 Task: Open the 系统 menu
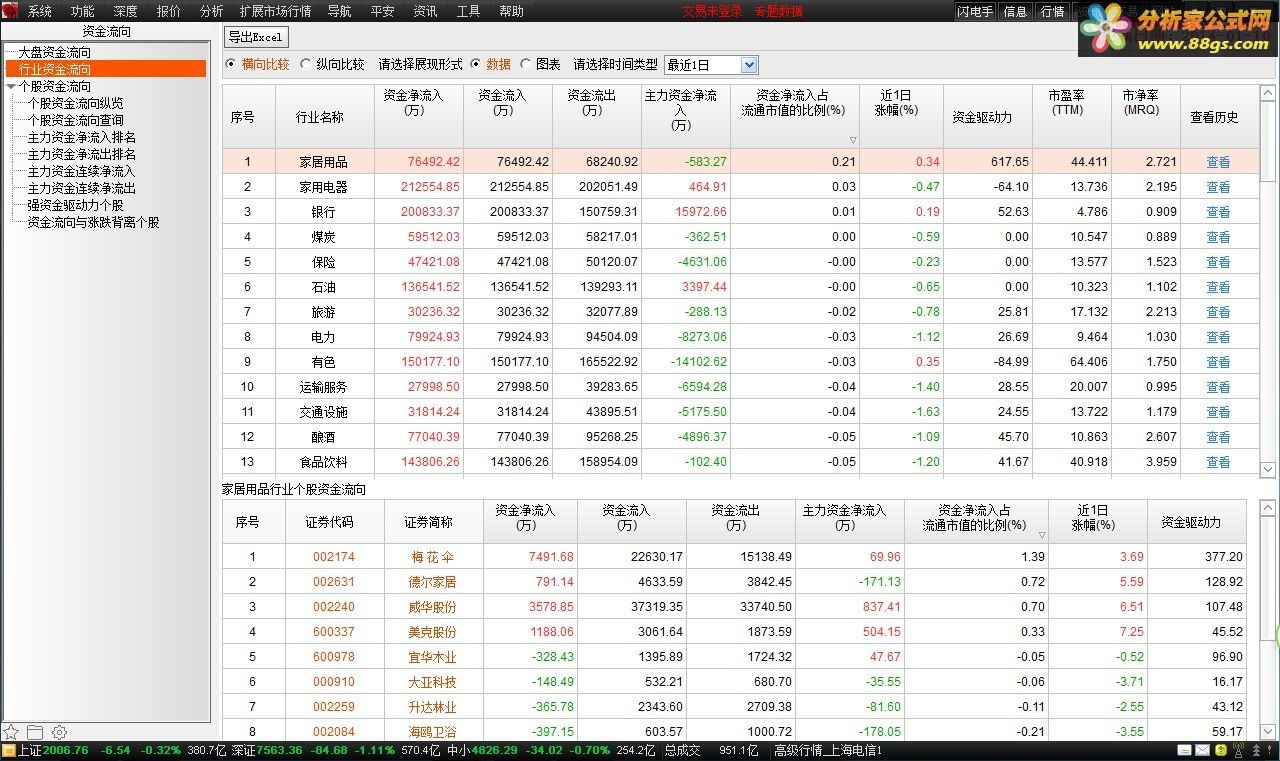pyautogui.click(x=40, y=12)
